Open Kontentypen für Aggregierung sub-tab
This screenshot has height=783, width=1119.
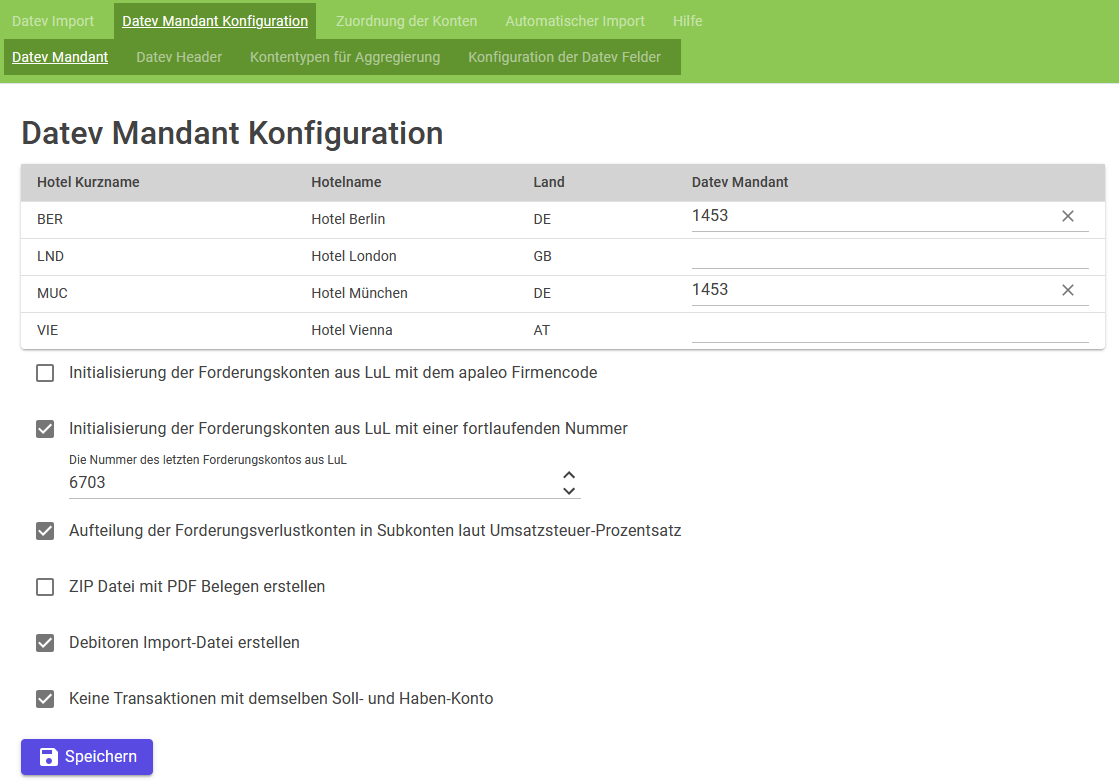345,57
